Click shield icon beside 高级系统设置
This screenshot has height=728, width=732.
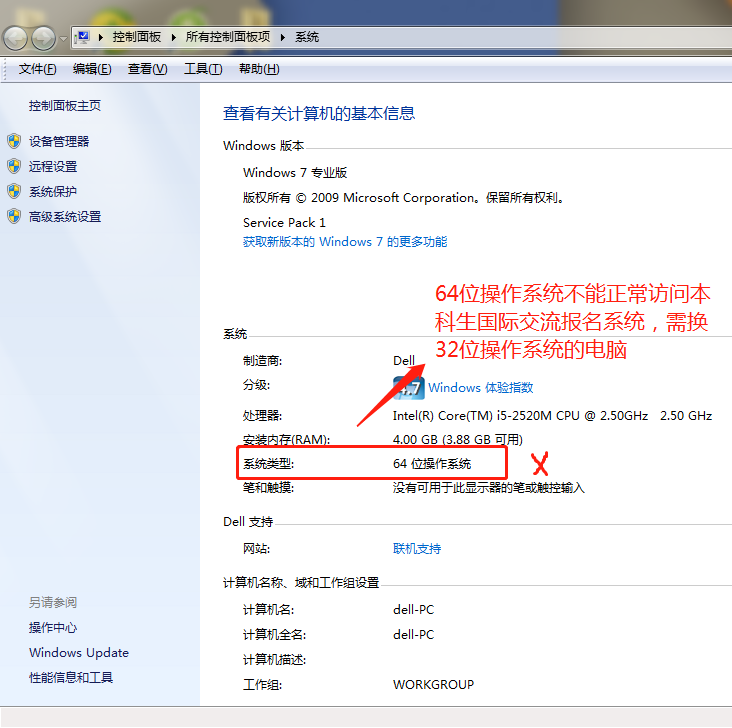pyautogui.click(x=14, y=216)
